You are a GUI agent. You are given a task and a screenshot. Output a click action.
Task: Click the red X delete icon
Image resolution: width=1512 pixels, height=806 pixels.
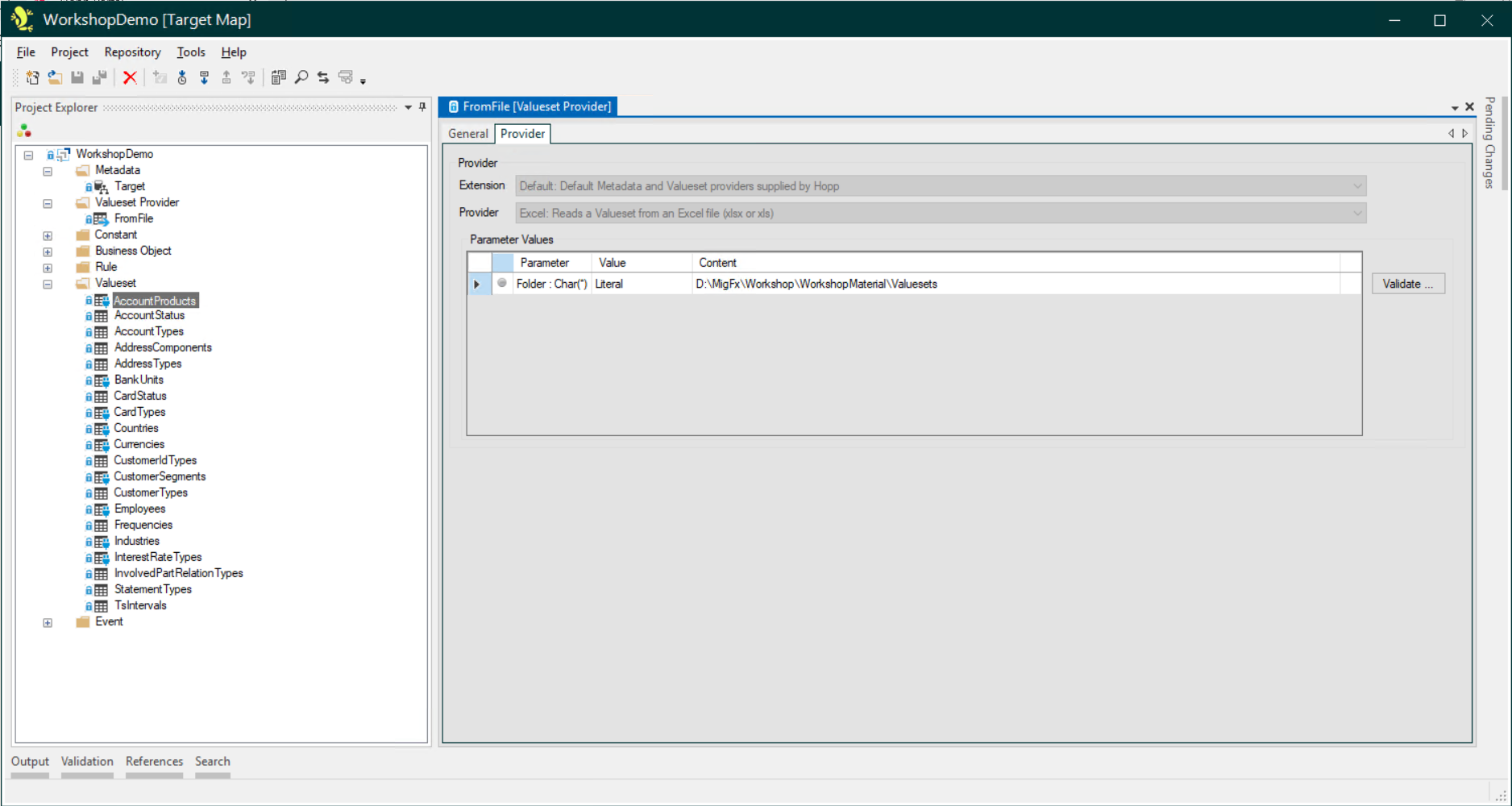130,77
